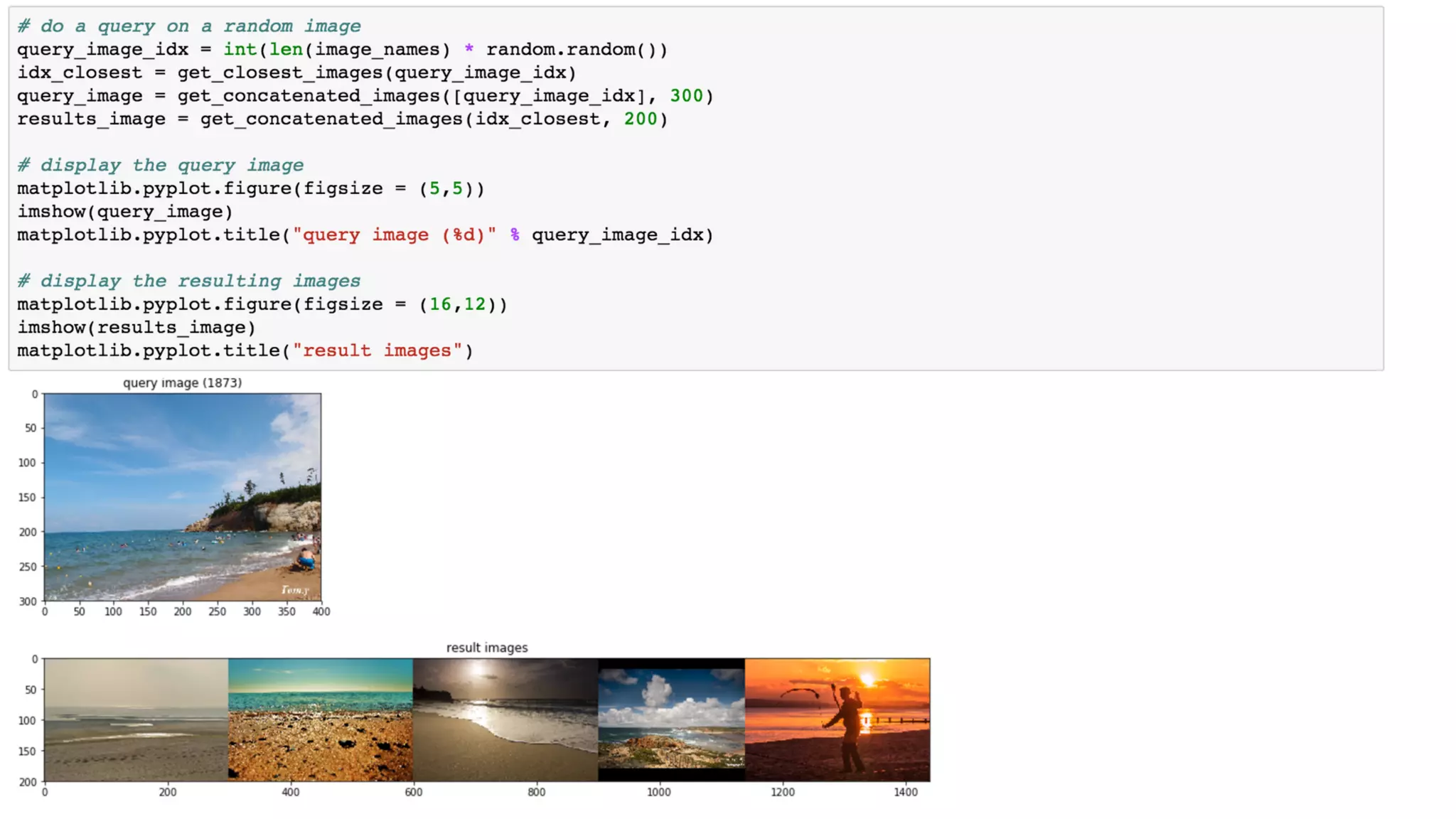Click the get_closest_images function call
Image resolution: width=1456 pixels, height=819 pixels.
(x=375, y=73)
